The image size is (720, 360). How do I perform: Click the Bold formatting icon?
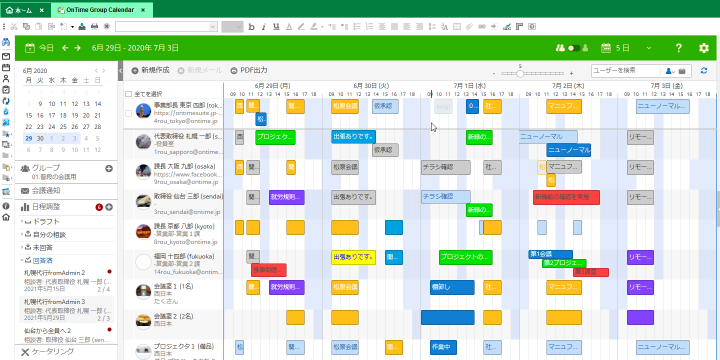[x=251, y=27]
